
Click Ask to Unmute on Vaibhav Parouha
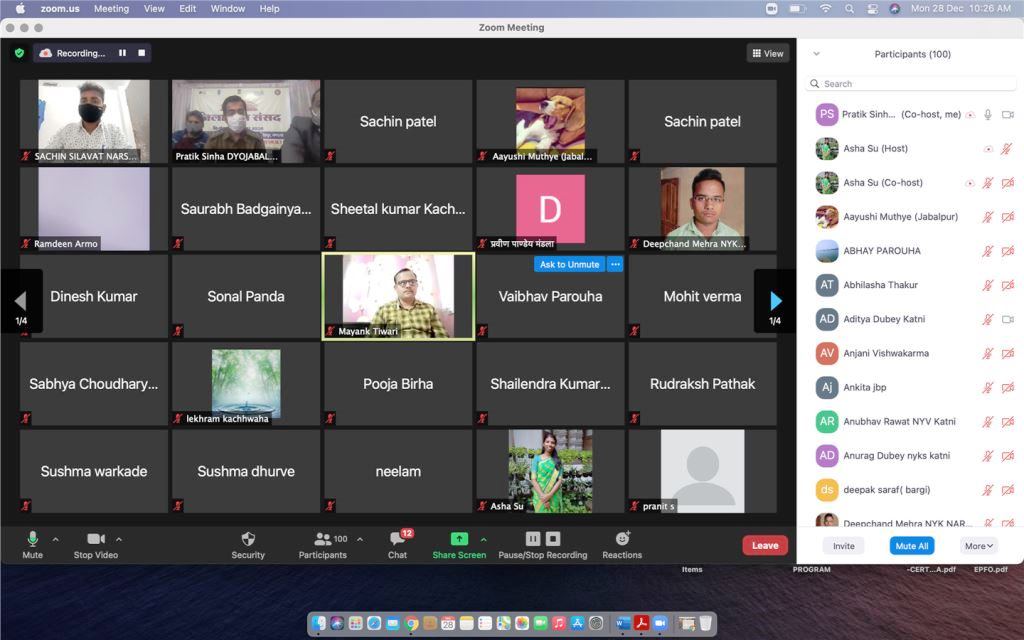[x=569, y=264]
